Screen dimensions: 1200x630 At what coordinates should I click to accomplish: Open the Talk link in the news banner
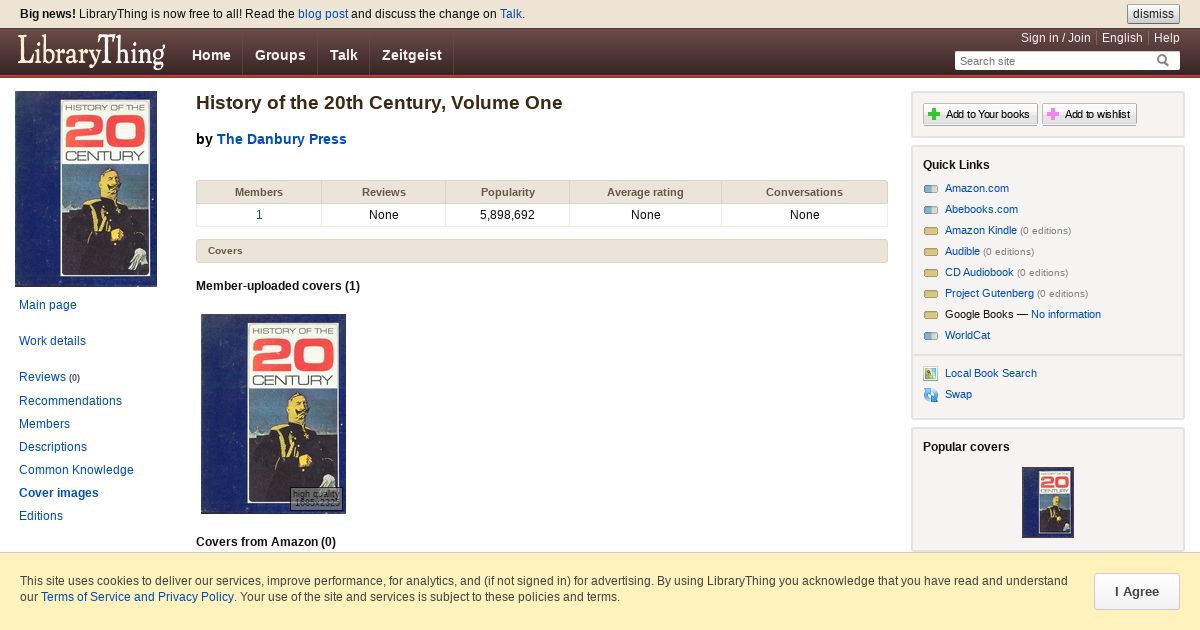pyautogui.click(x=511, y=14)
